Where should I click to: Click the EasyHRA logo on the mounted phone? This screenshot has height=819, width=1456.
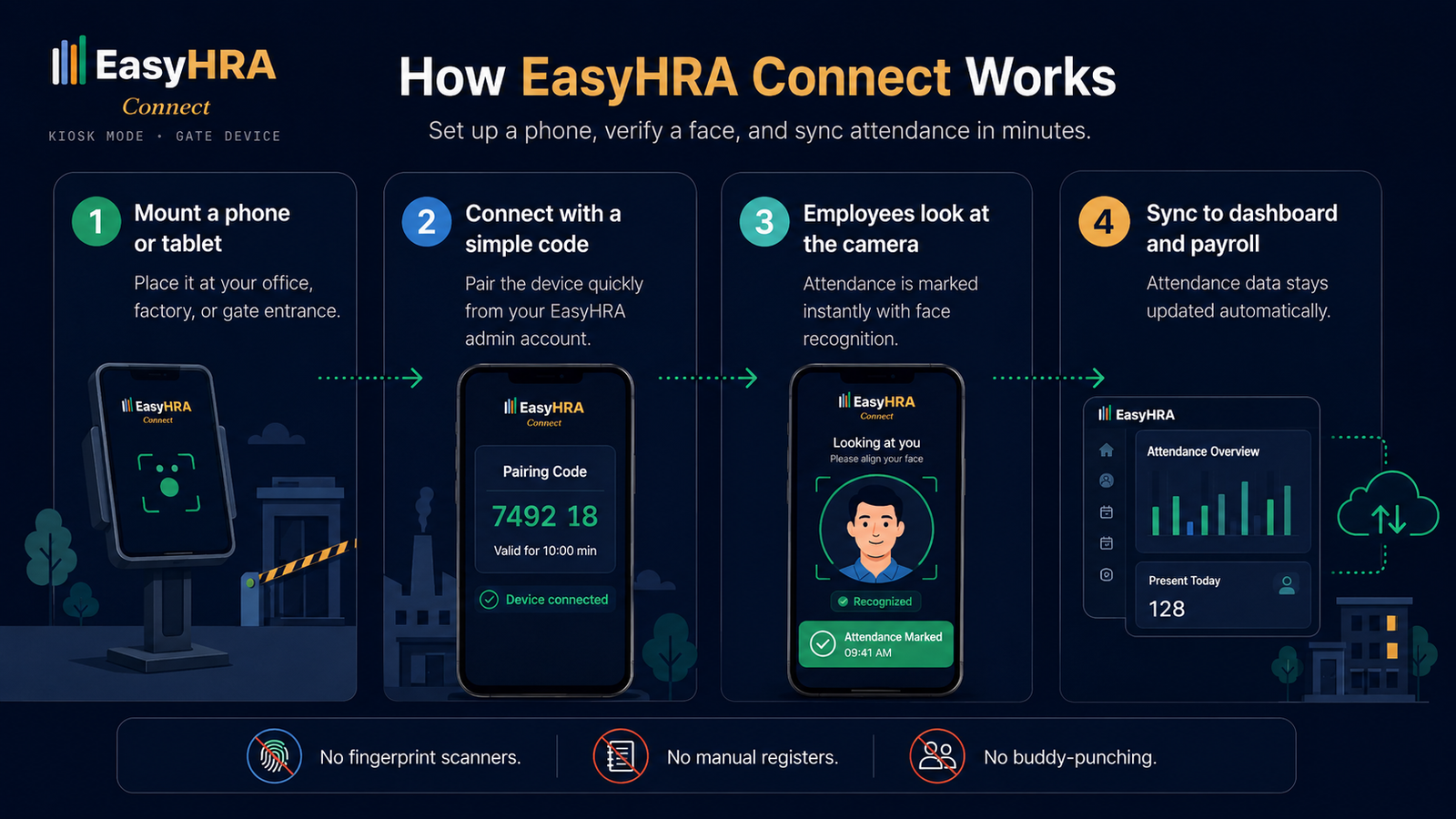[157, 409]
